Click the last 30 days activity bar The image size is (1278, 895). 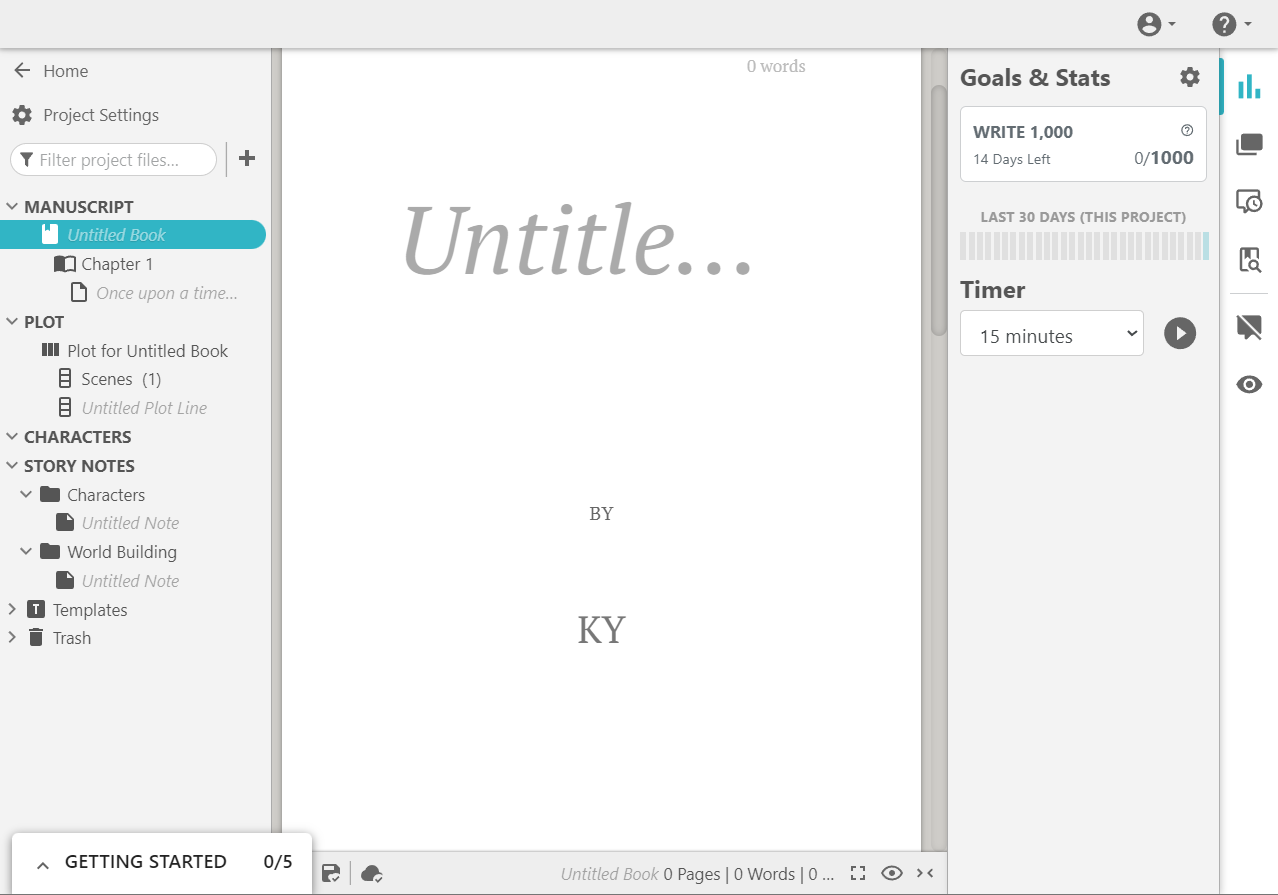click(x=1083, y=246)
